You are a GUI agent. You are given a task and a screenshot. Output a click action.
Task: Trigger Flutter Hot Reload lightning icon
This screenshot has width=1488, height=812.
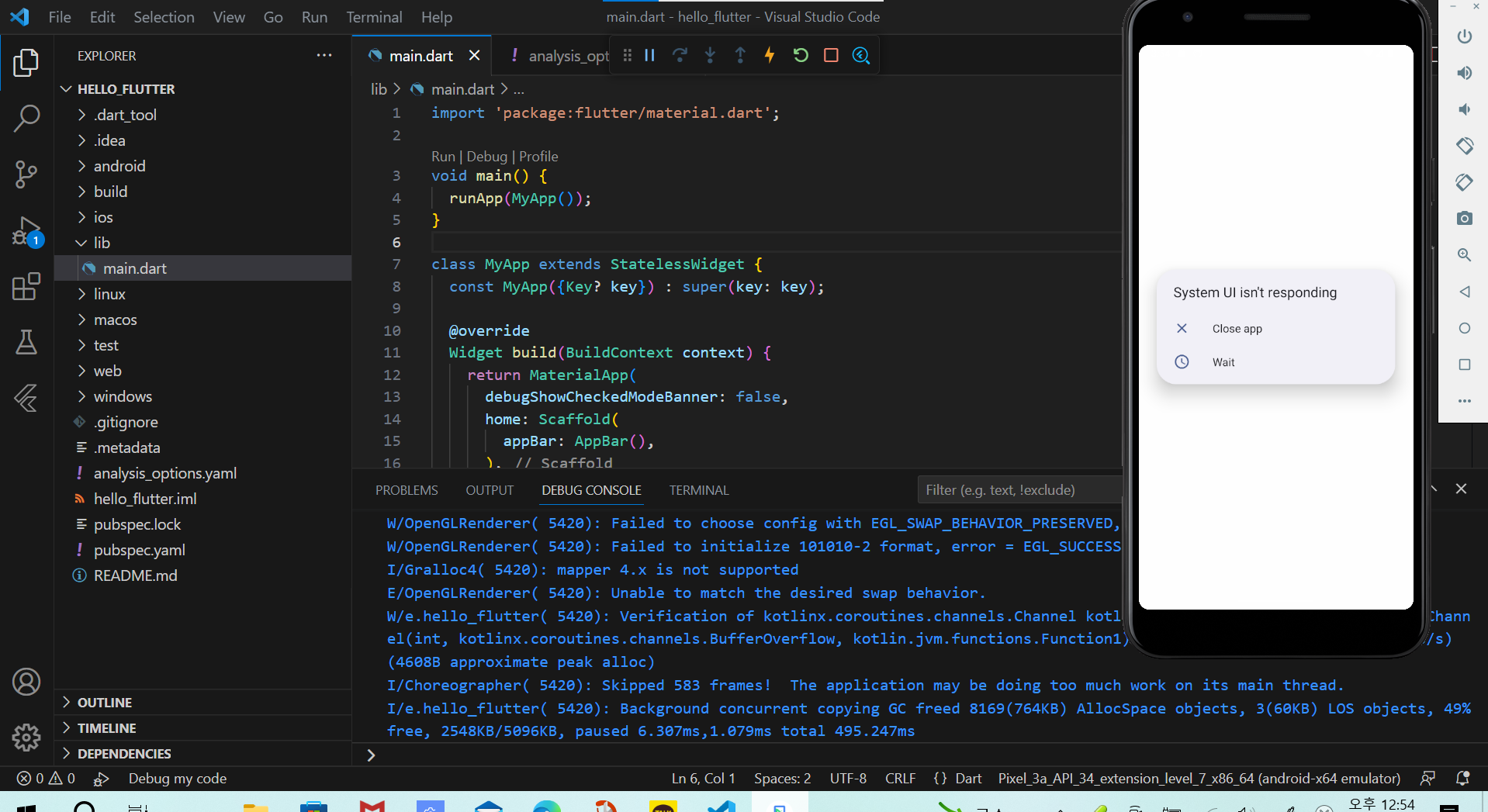[770, 55]
